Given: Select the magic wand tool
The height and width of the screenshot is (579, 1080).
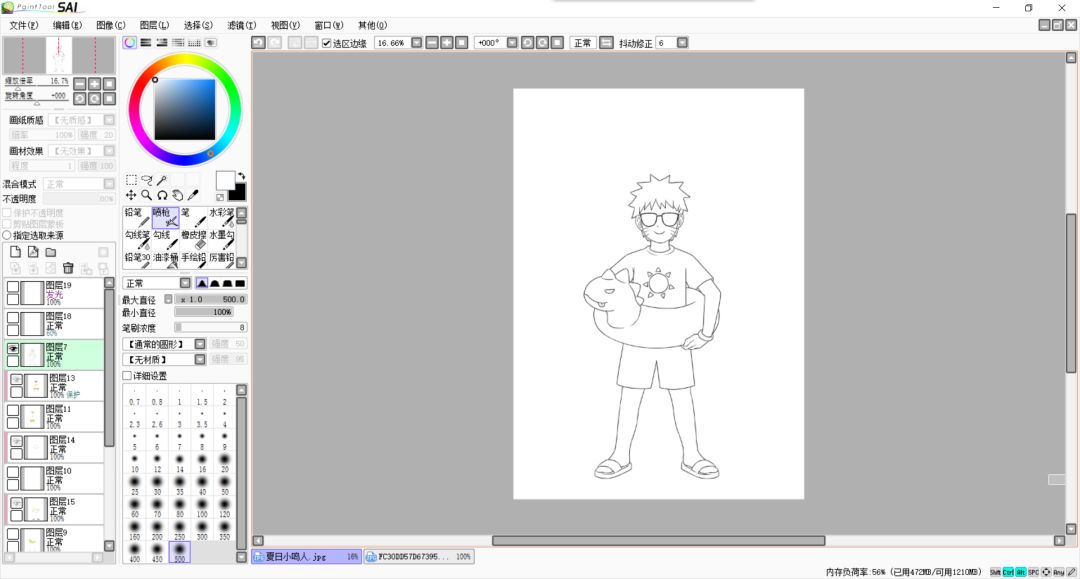Looking at the screenshot, I should click(x=162, y=180).
